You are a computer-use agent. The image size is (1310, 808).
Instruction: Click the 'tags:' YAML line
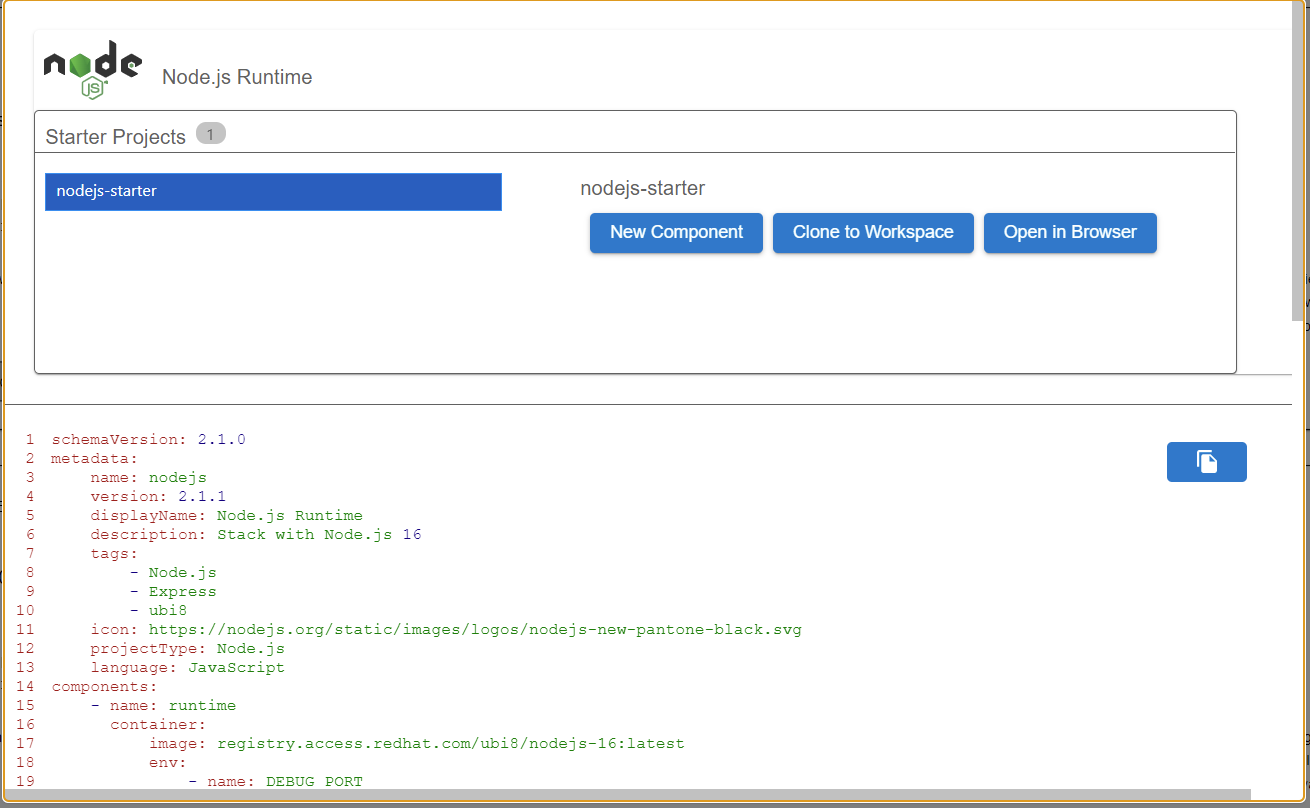[114, 553]
